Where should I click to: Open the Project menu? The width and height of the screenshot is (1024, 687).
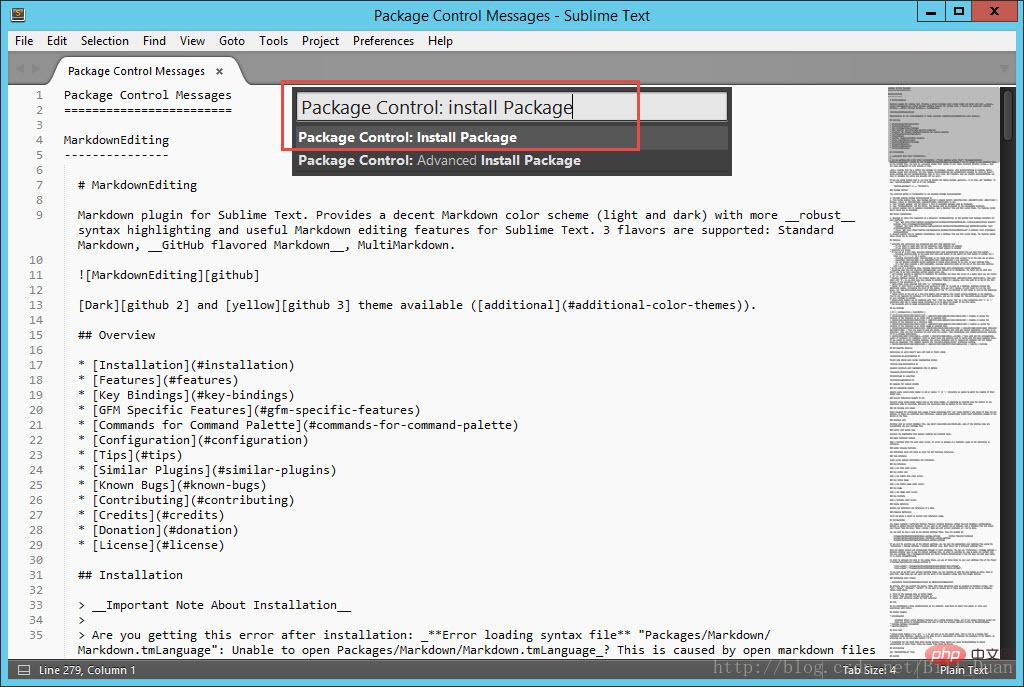tap(320, 40)
